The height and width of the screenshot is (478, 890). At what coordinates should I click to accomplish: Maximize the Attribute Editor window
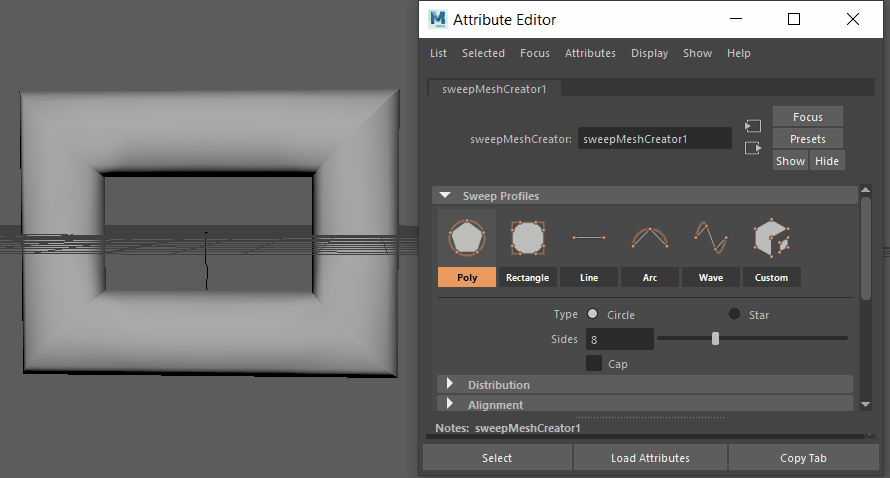click(794, 19)
